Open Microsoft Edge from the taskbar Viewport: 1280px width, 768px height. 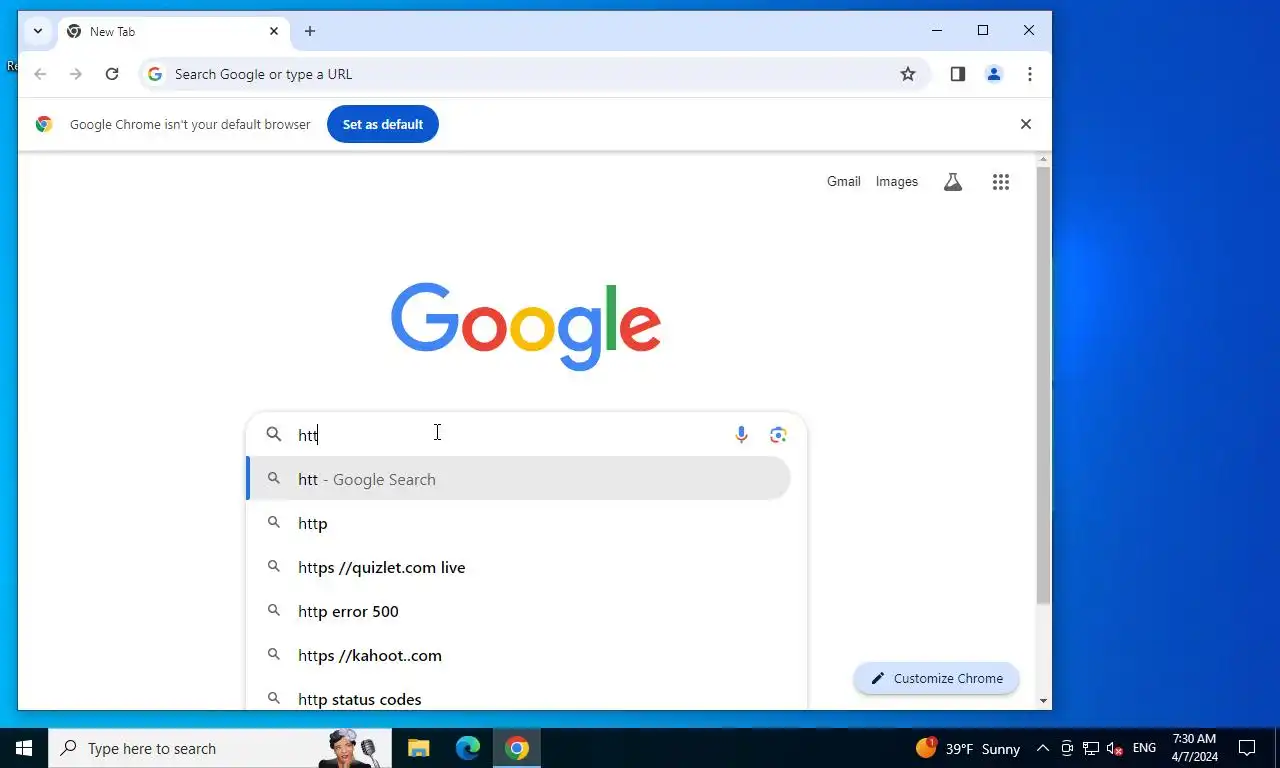pos(467,748)
